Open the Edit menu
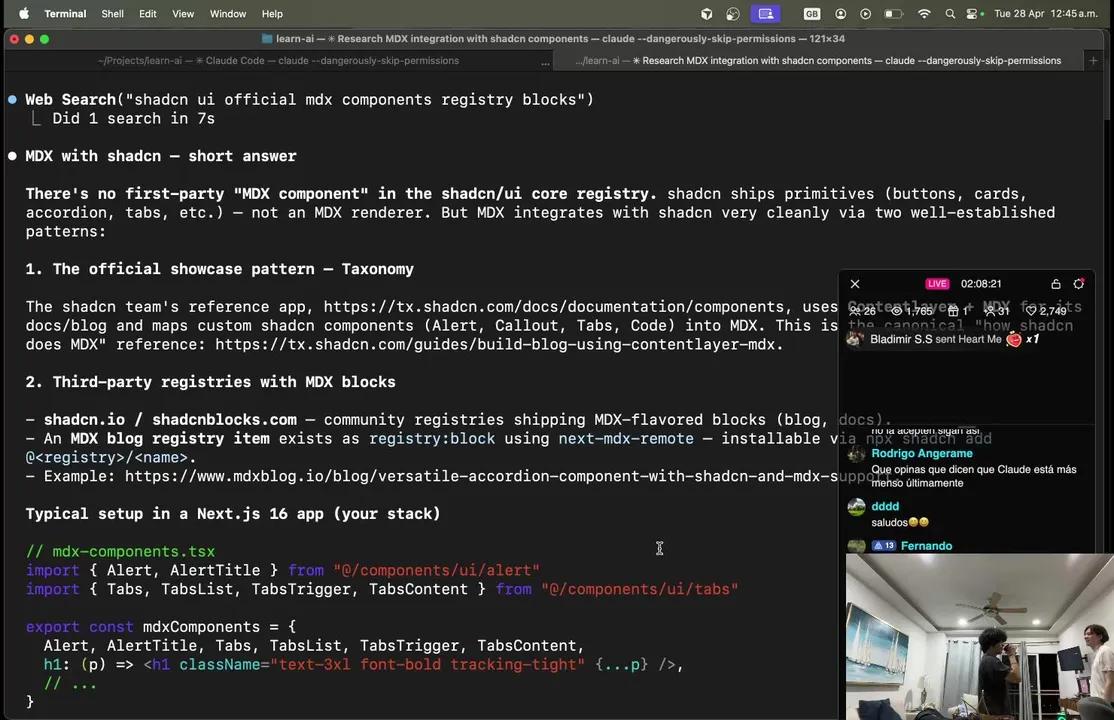1114x720 pixels. 148,14
